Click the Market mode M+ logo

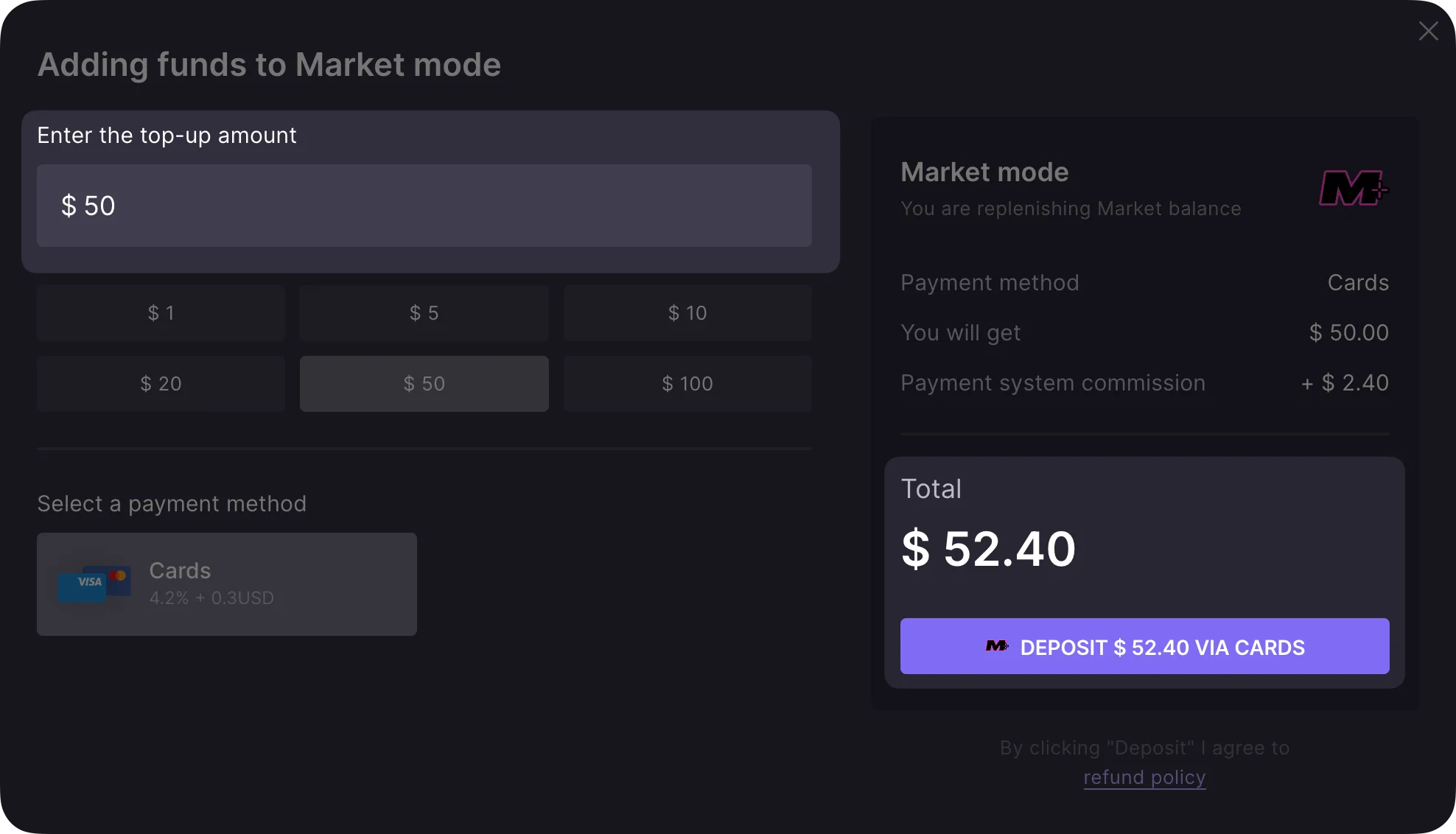pos(1353,189)
